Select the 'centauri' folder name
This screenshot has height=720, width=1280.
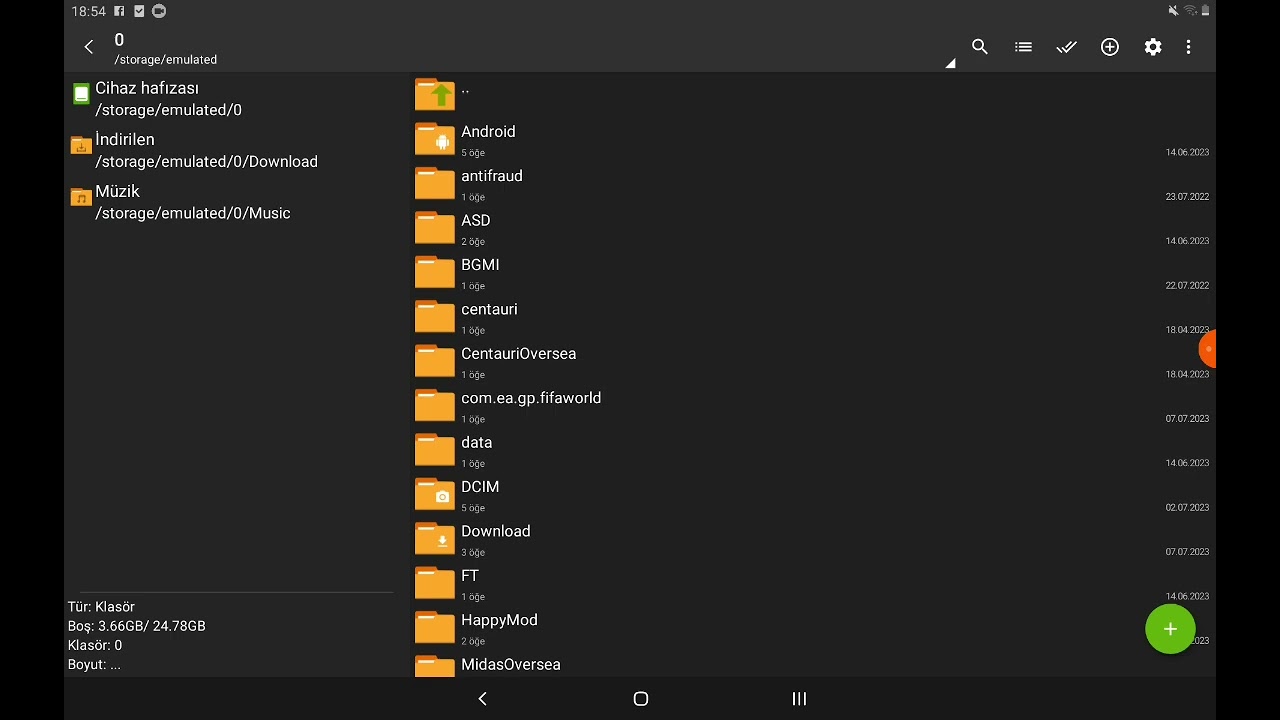click(489, 309)
